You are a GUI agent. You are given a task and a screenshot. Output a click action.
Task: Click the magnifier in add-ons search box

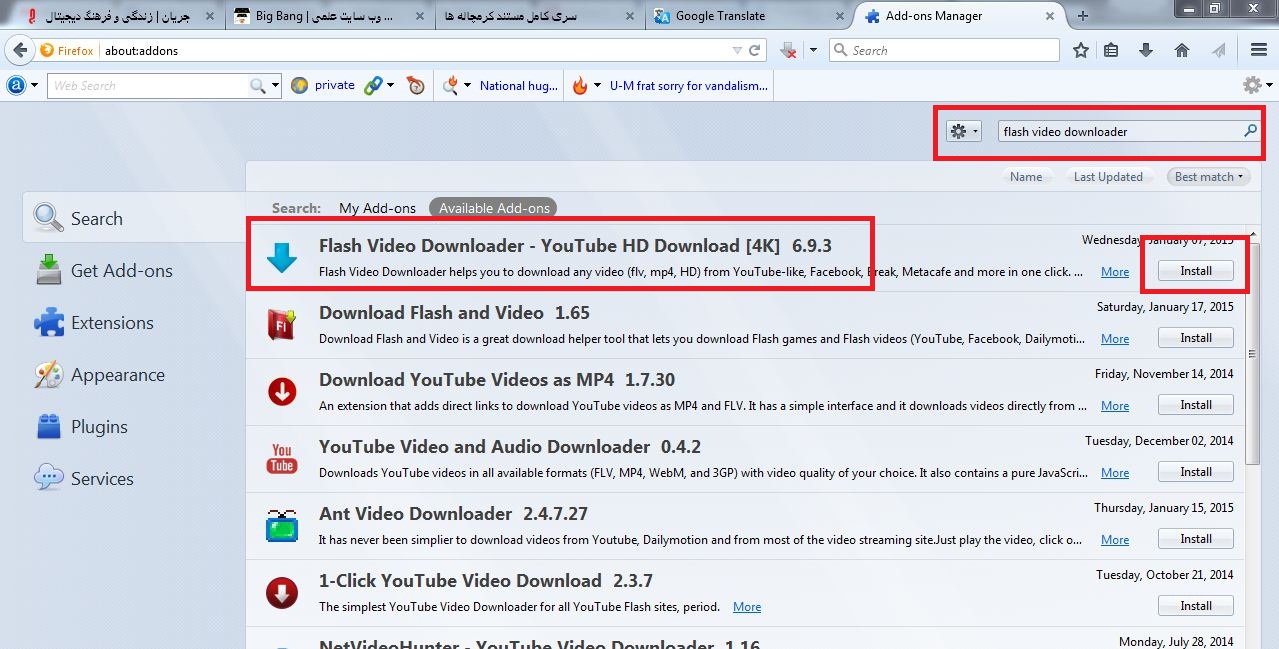[1250, 131]
